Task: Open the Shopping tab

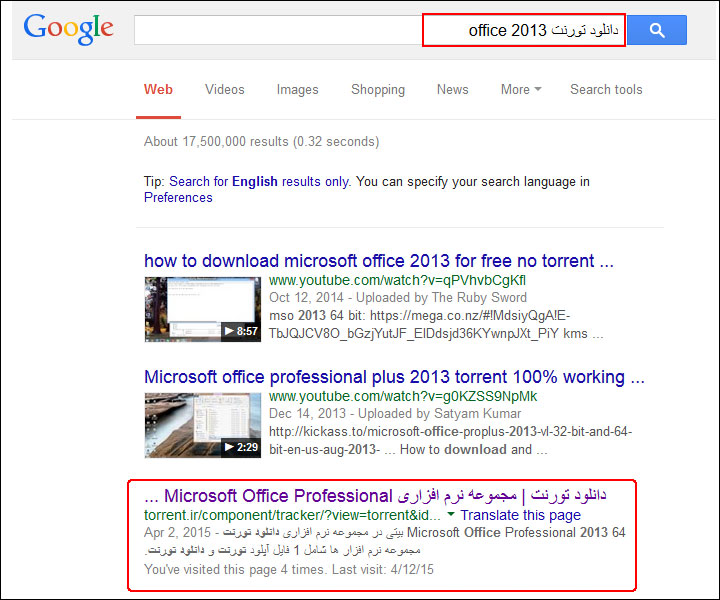Action: click(x=378, y=89)
